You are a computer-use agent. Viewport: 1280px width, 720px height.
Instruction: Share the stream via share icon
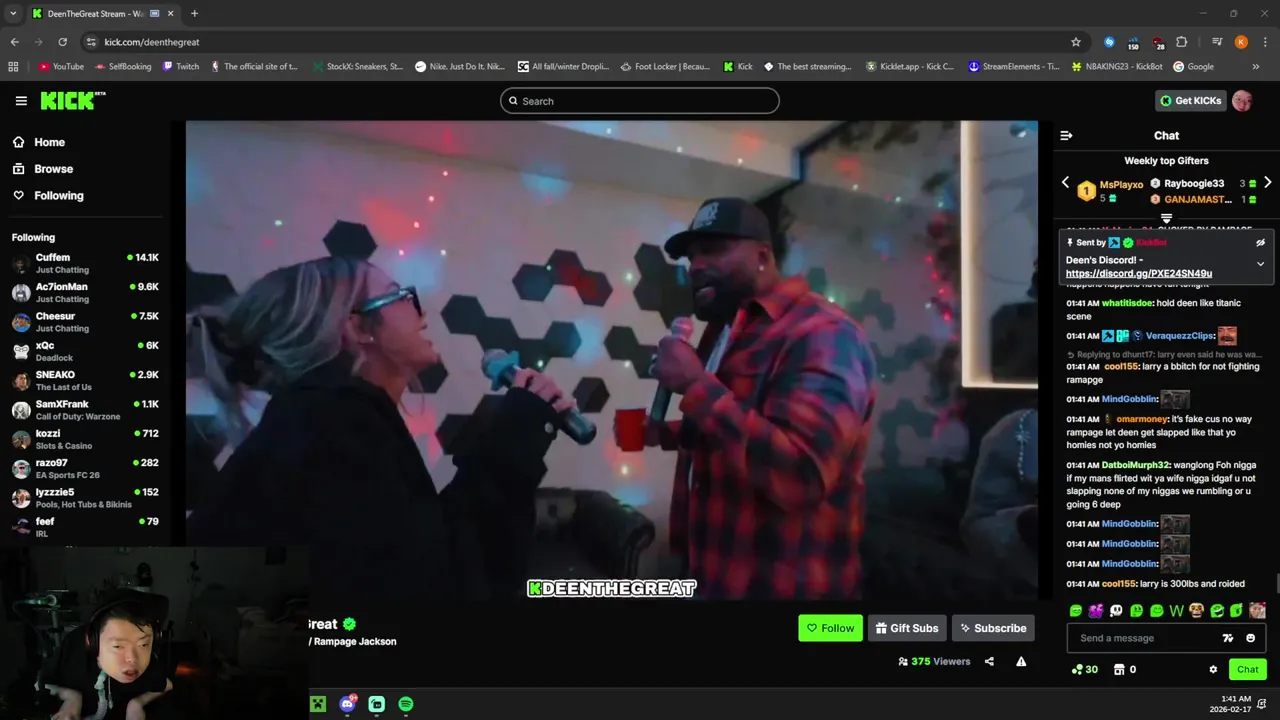(x=989, y=661)
